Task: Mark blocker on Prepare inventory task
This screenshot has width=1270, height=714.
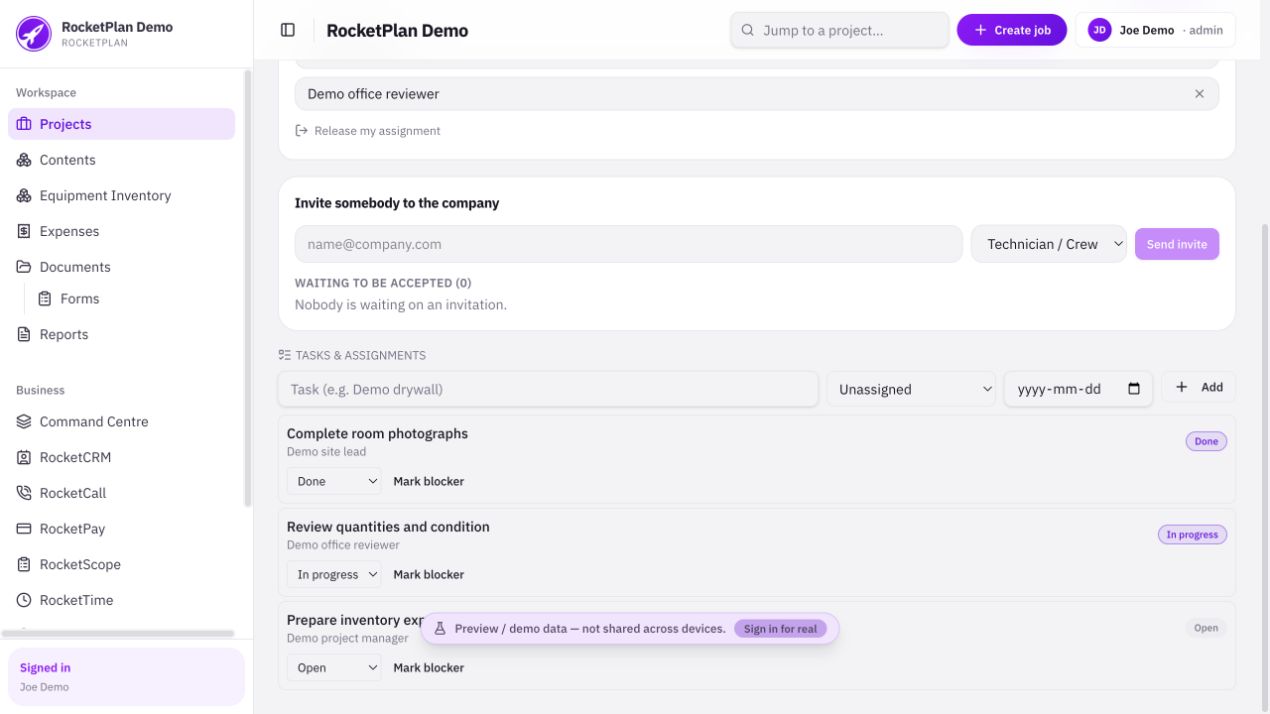Action: tap(428, 667)
